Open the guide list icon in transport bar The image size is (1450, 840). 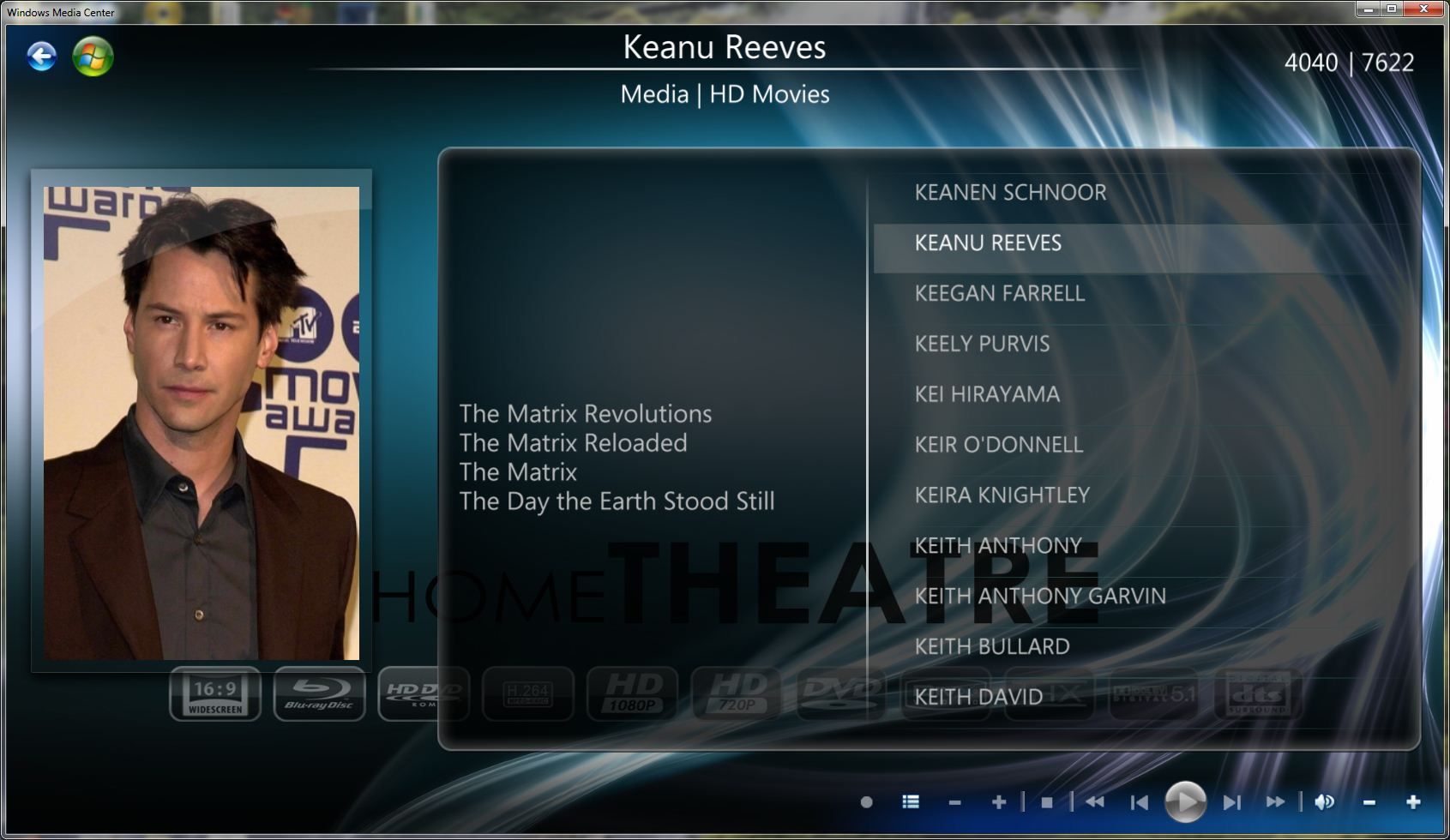911,802
